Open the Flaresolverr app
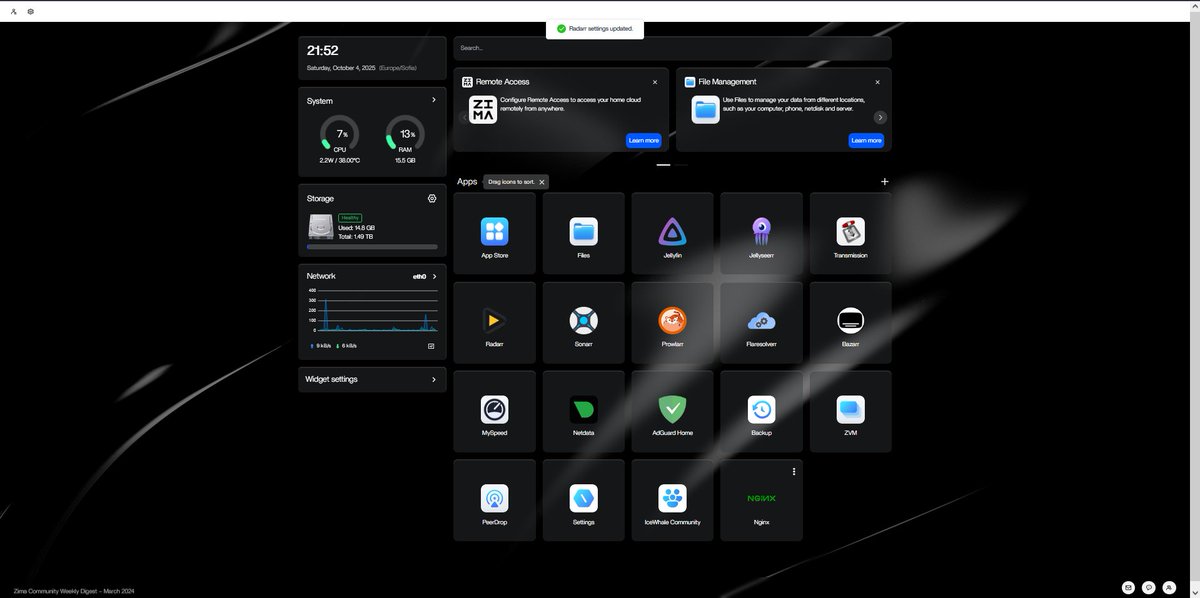1200x598 pixels. 761,322
